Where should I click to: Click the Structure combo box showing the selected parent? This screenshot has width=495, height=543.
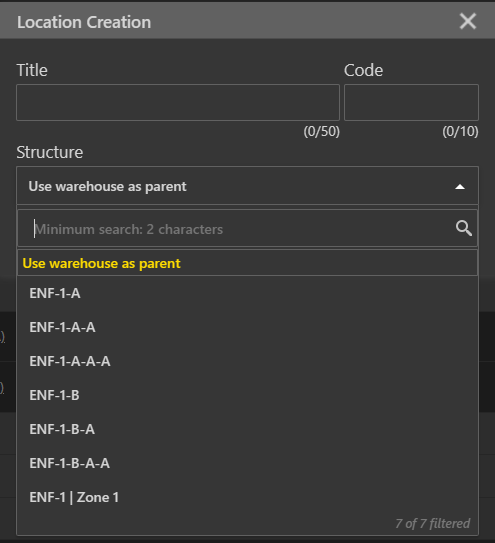[247, 186]
